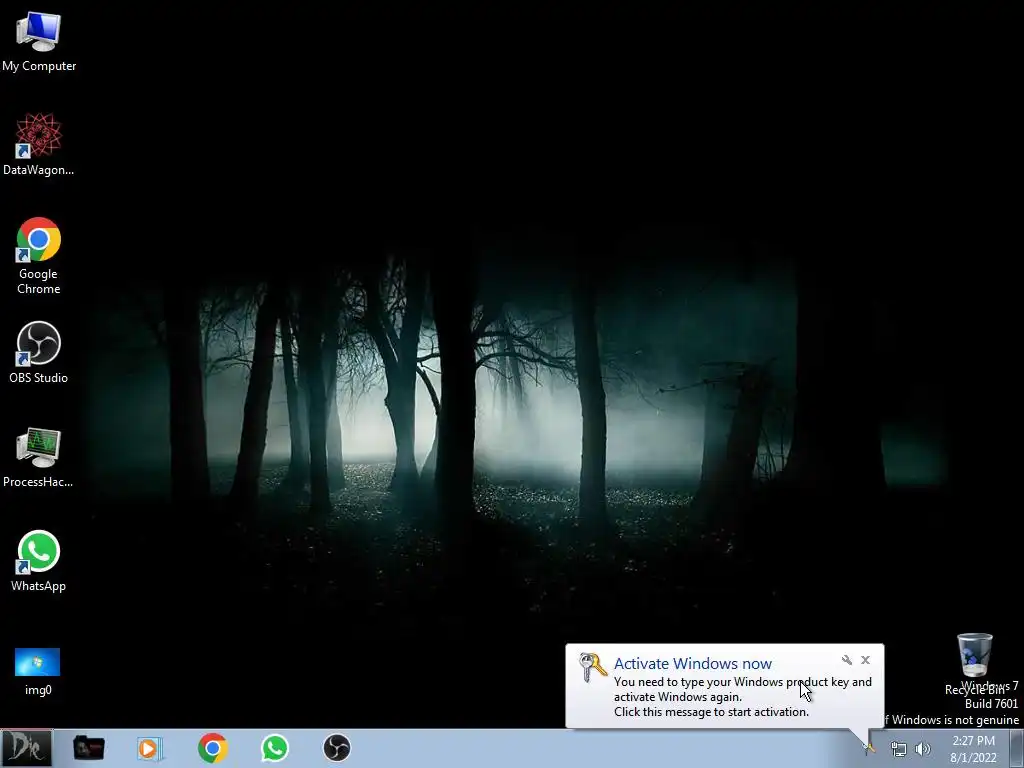This screenshot has height=768, width=1024.
Task: Open the WhatsApp desktop shortcut
Action: (x=39, y=561)
